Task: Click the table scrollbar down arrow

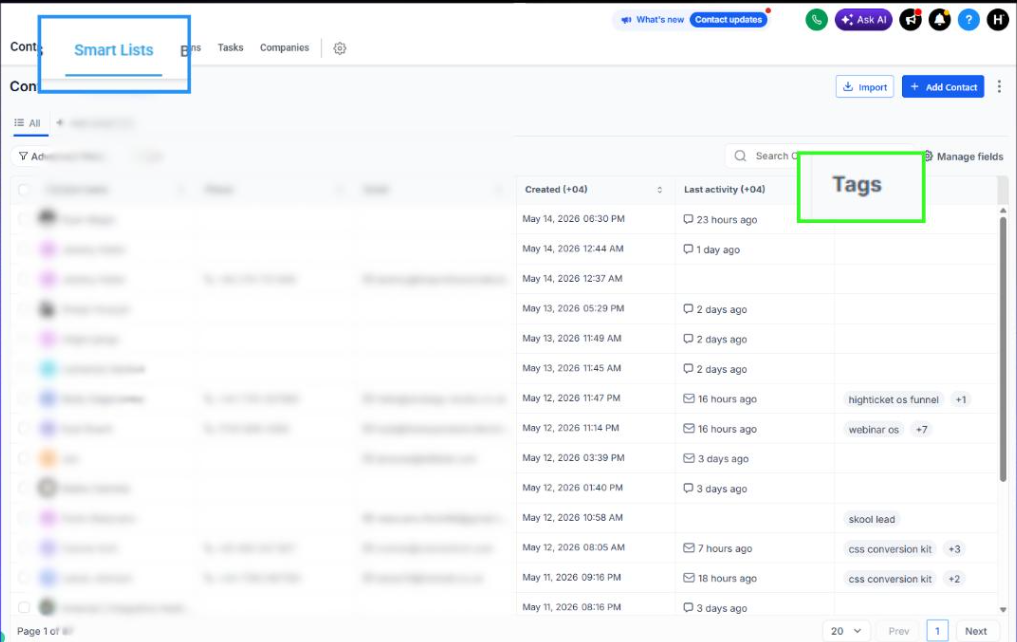Action: tap(1003, 610)
